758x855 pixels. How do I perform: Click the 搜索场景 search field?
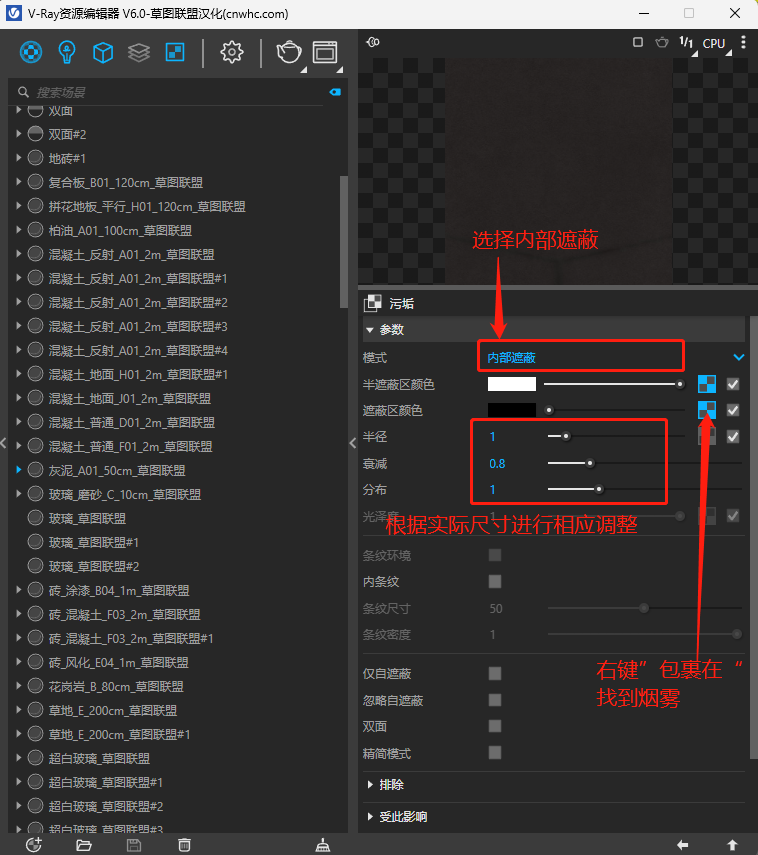click(170, 92)
